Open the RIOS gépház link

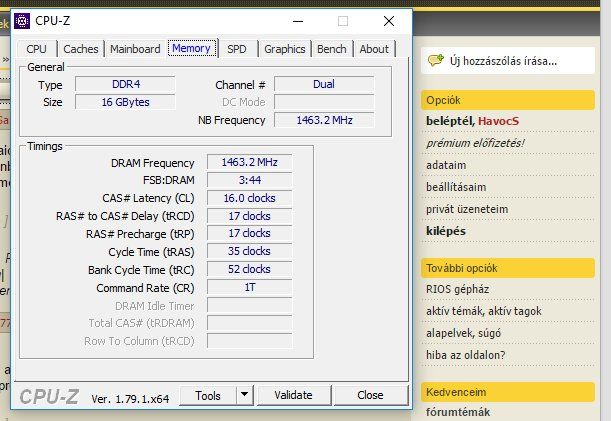(457, 289)
